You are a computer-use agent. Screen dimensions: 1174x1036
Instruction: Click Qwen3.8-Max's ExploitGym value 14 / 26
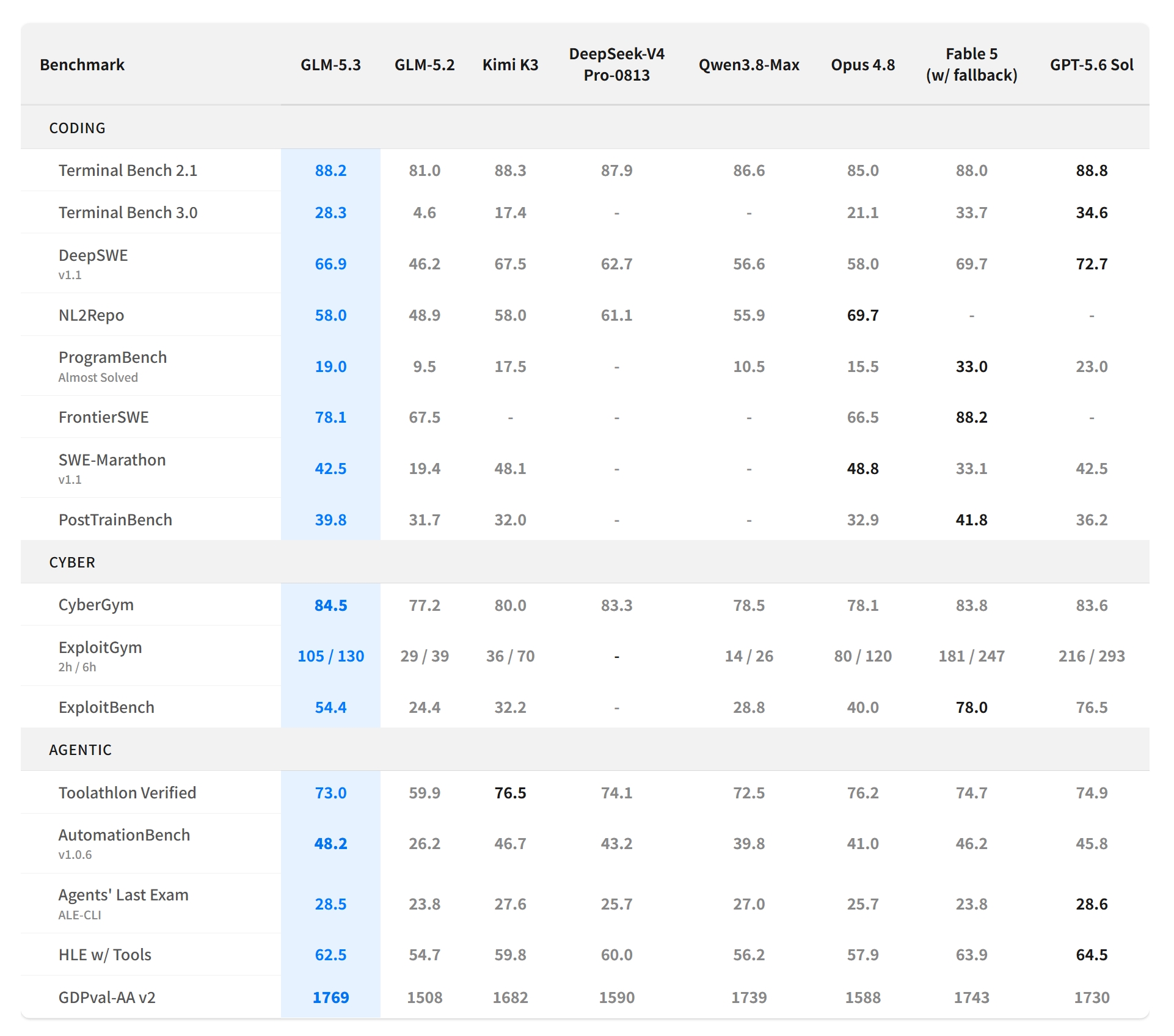pos(749,656)
